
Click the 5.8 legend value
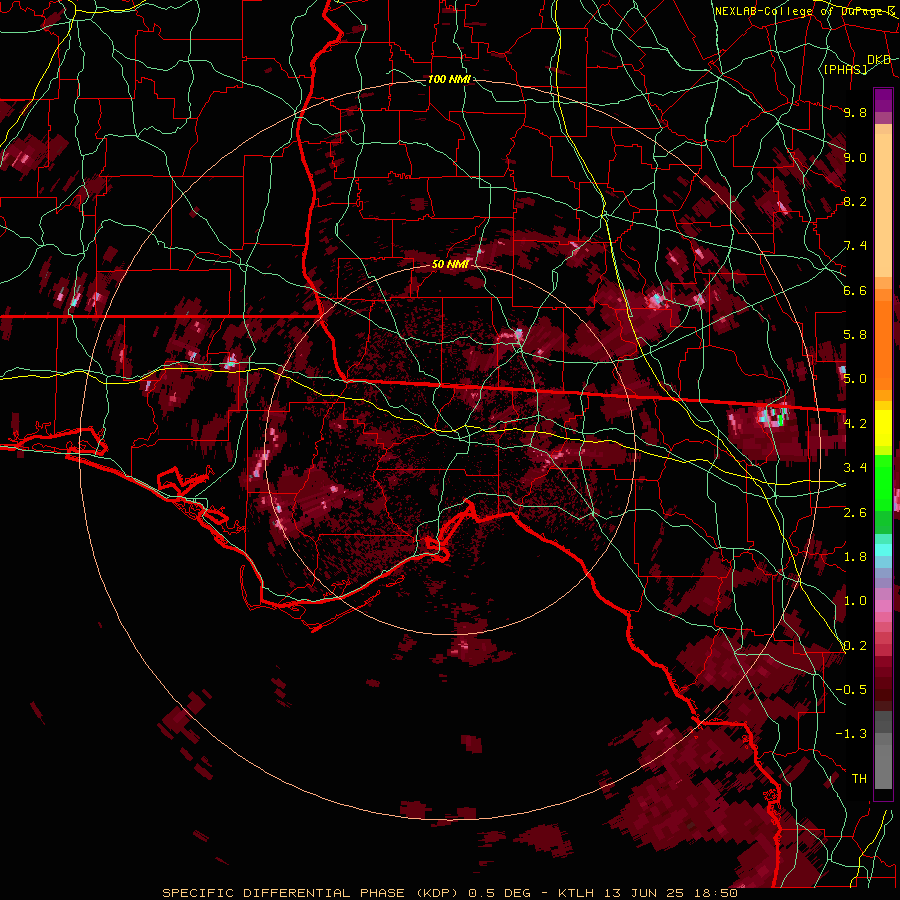(x=855, y=335)
